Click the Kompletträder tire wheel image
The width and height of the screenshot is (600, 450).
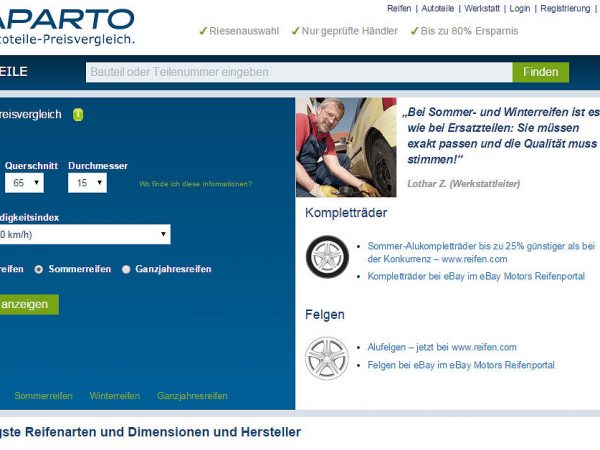pyautogui.click(x=327, y=256)
